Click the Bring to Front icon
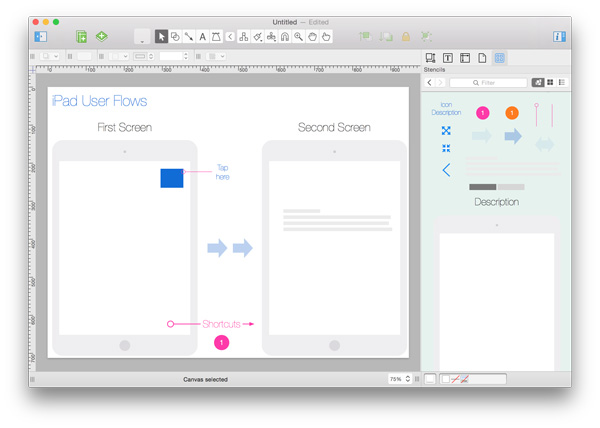Image resolution: width=600 pixels, height=428 pixels. pos(365,37)
